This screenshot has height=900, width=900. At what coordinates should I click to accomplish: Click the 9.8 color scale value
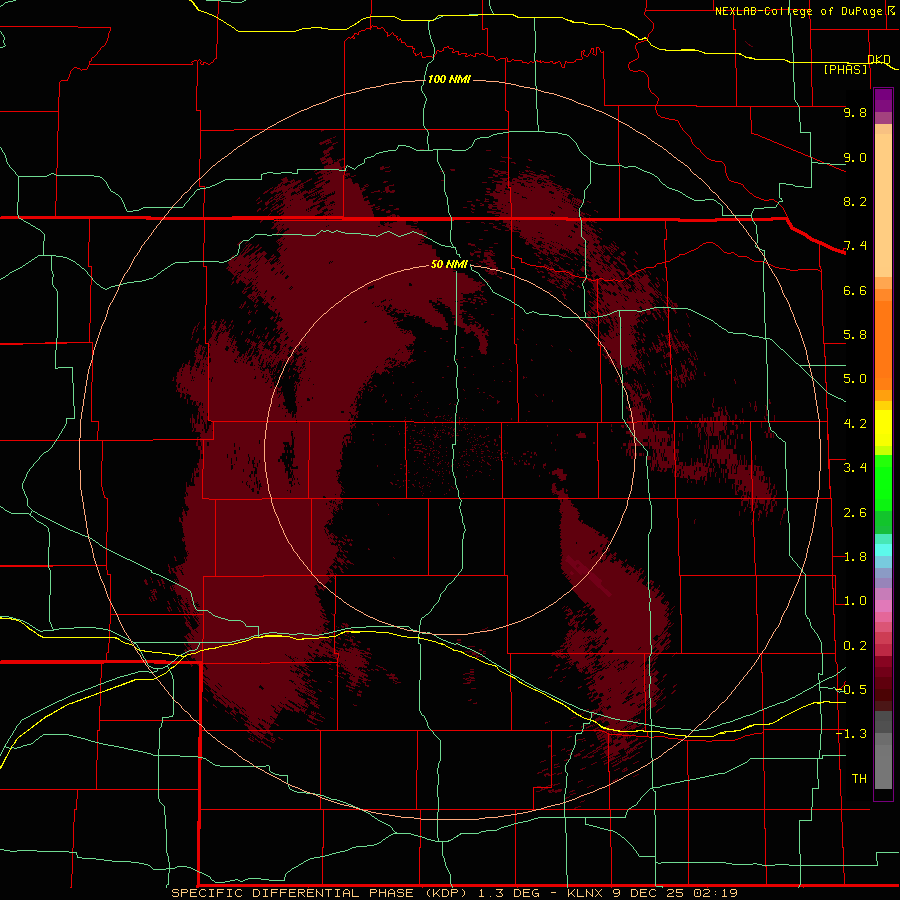(855, 112)
